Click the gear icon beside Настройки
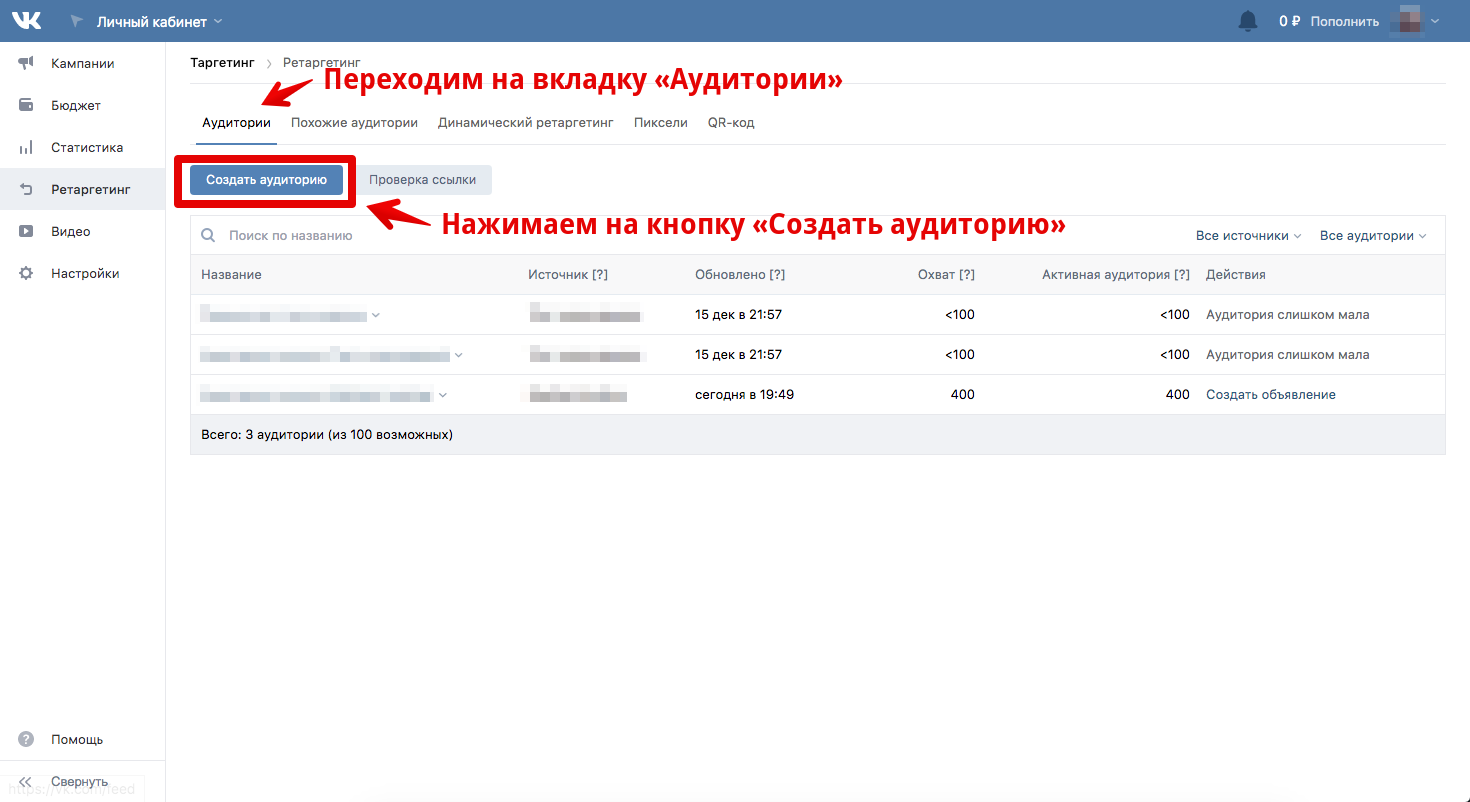This screenshot has height=802, width=1470. coord(26,274)
